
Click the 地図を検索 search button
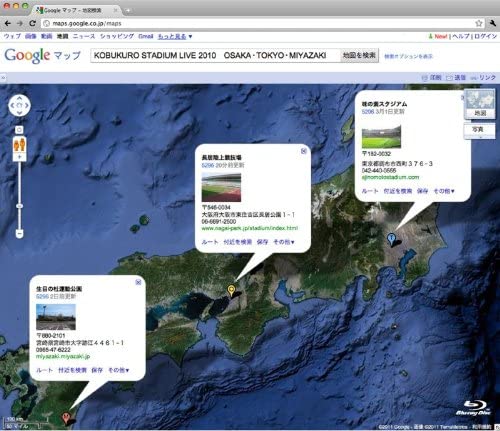click(x=359, y=55)
